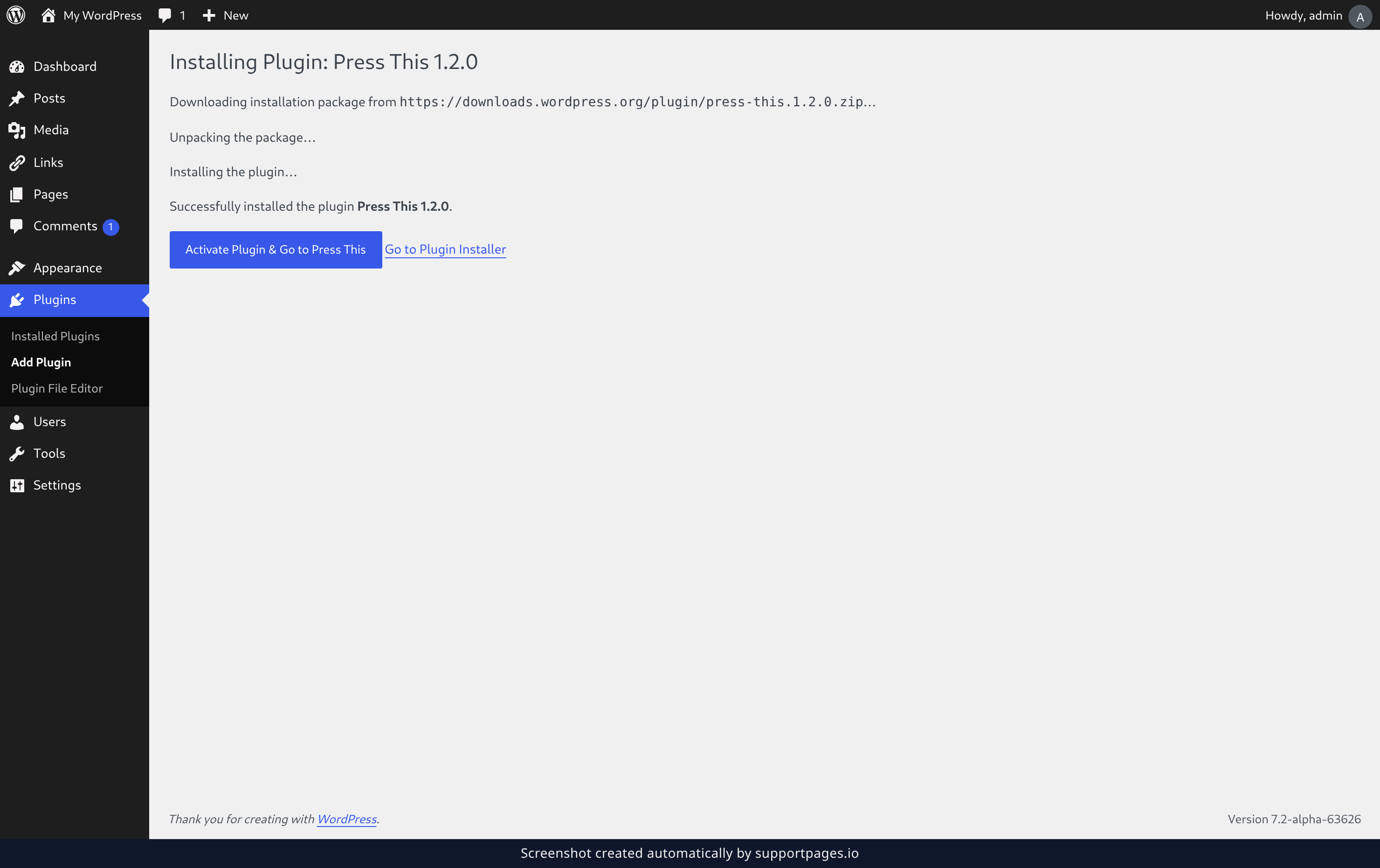The width and height of the screenshot is (1380, 868).
Task: Click My WordPress site name in admin bar
Action: pos(103,15)
